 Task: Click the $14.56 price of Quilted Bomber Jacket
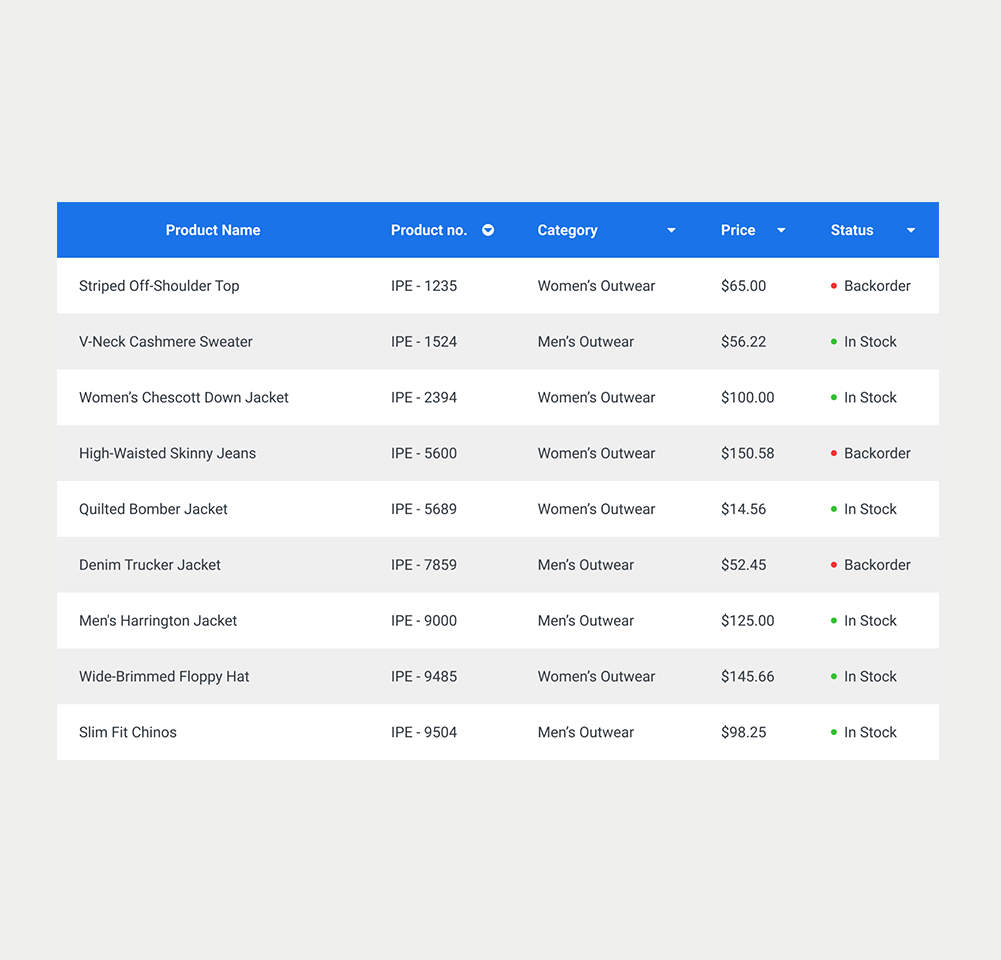pos(743,509)
